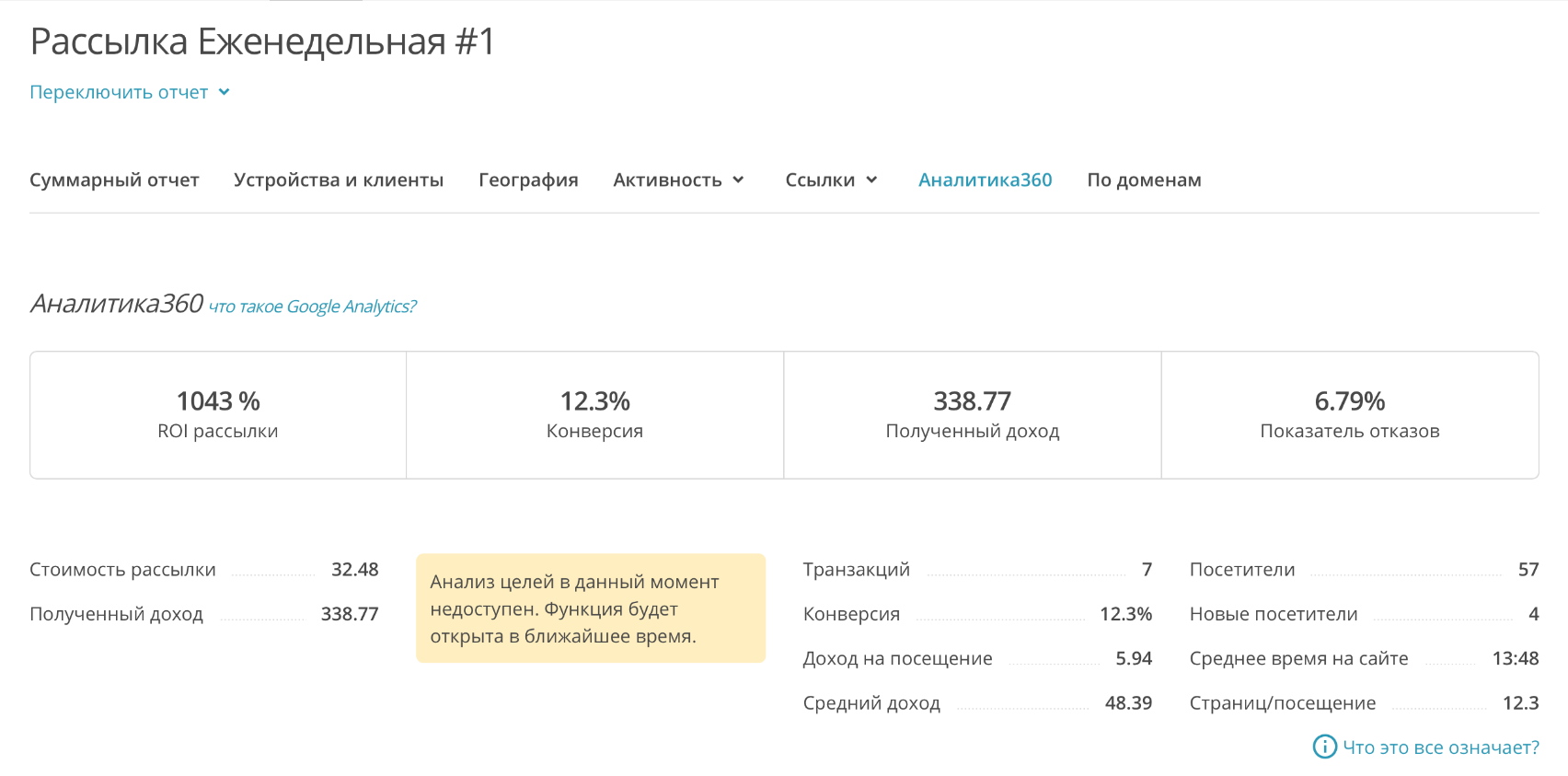Open the 'Устройства и клиенты' tab
1568x776 pixels.
tap(338, 180)
